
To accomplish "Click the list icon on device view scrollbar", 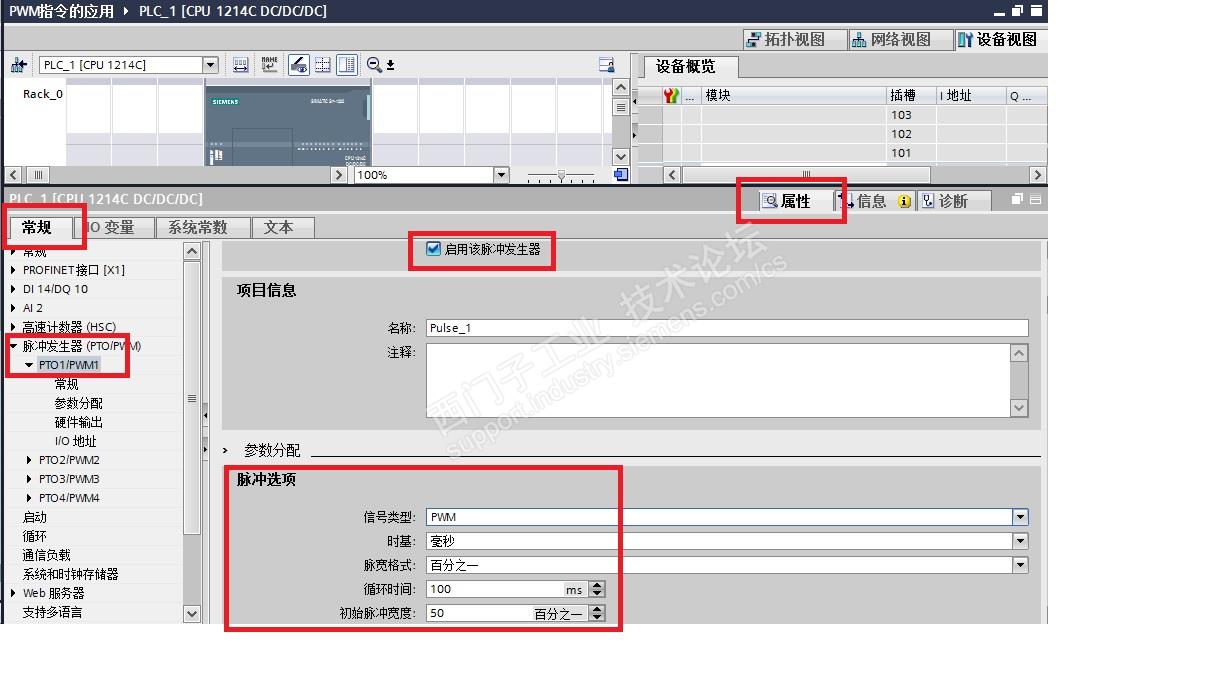I will click(620, 108).
